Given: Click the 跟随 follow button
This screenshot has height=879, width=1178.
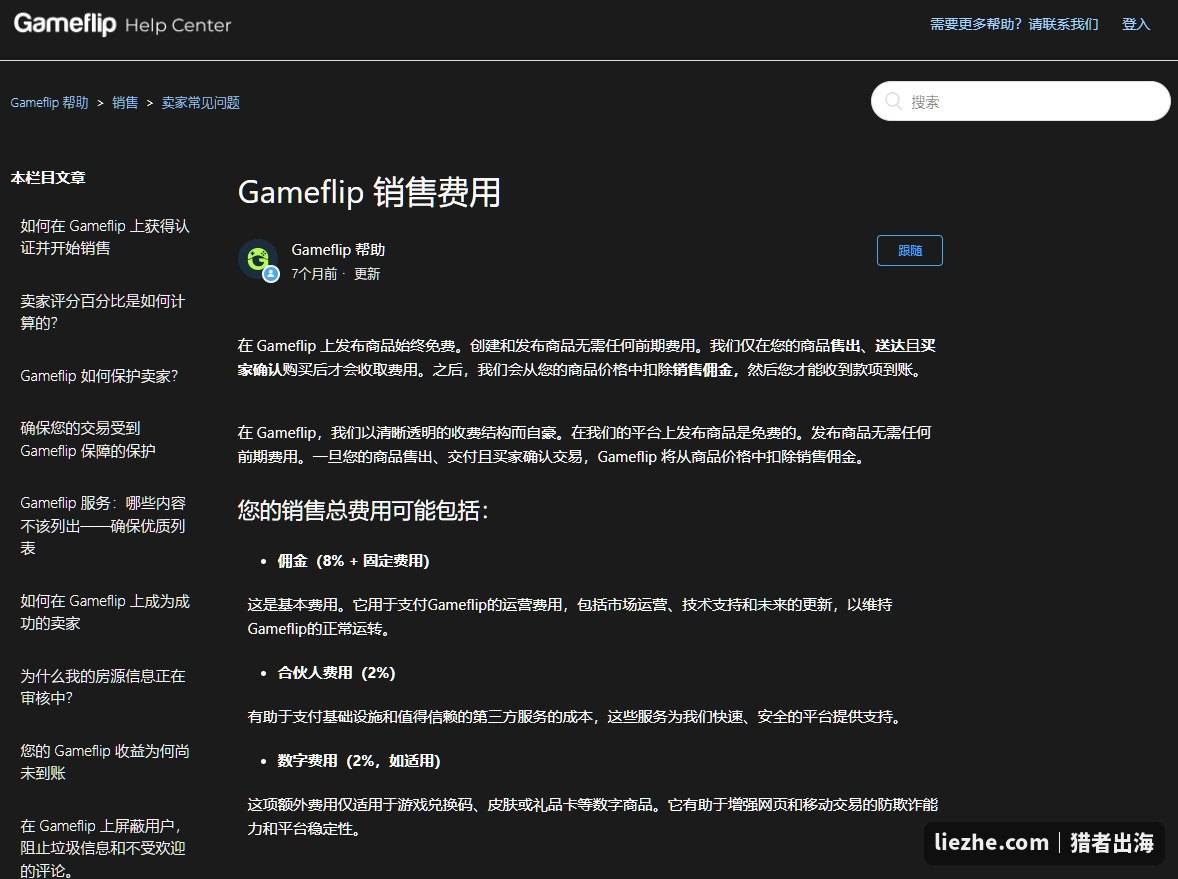Looking at the screenshot, I should [909, 250].
